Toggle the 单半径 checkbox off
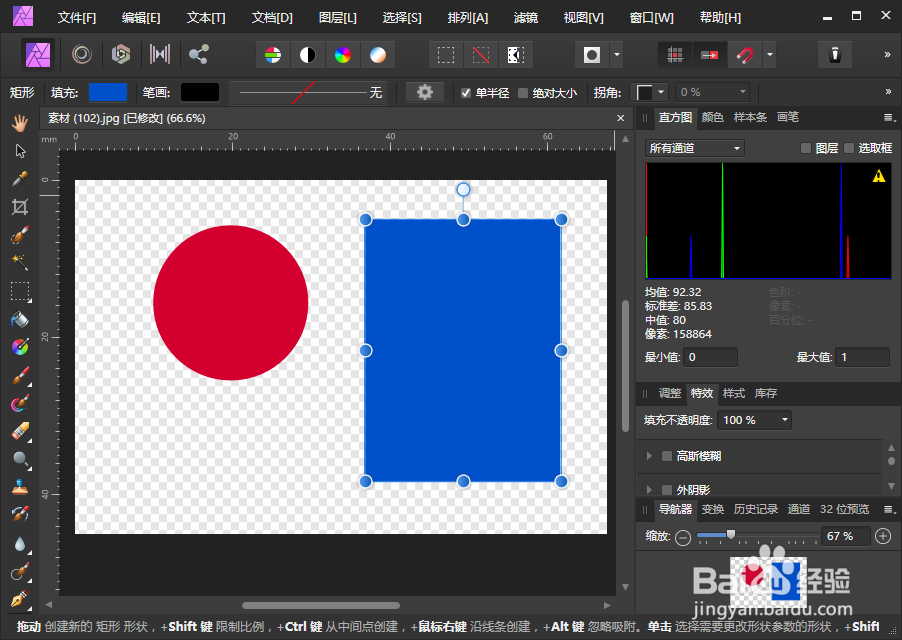This screenshot has height=640, width=902. pos(467,92)
